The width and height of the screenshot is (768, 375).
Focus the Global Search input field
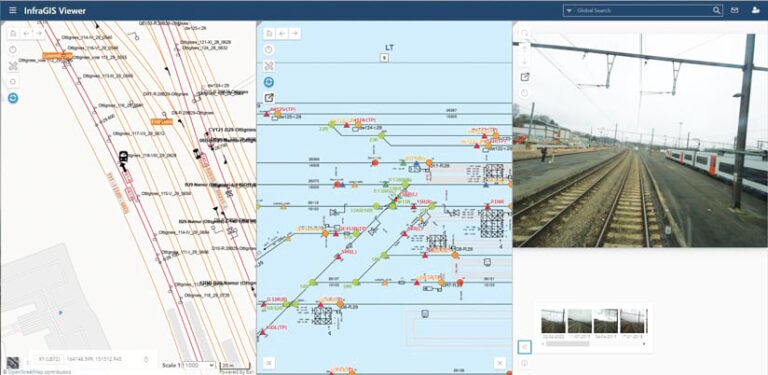coord(643,10)
